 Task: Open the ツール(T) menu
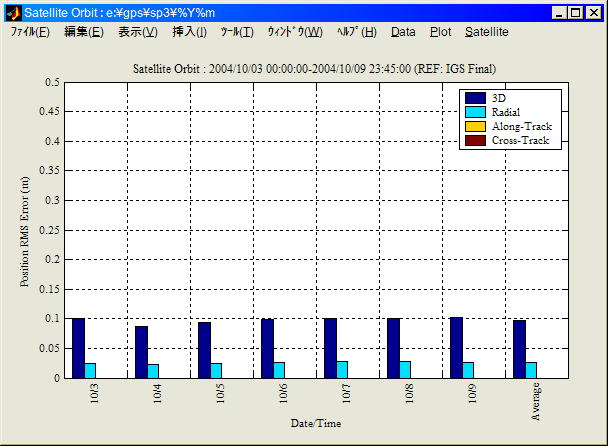[x=237, y=32]
